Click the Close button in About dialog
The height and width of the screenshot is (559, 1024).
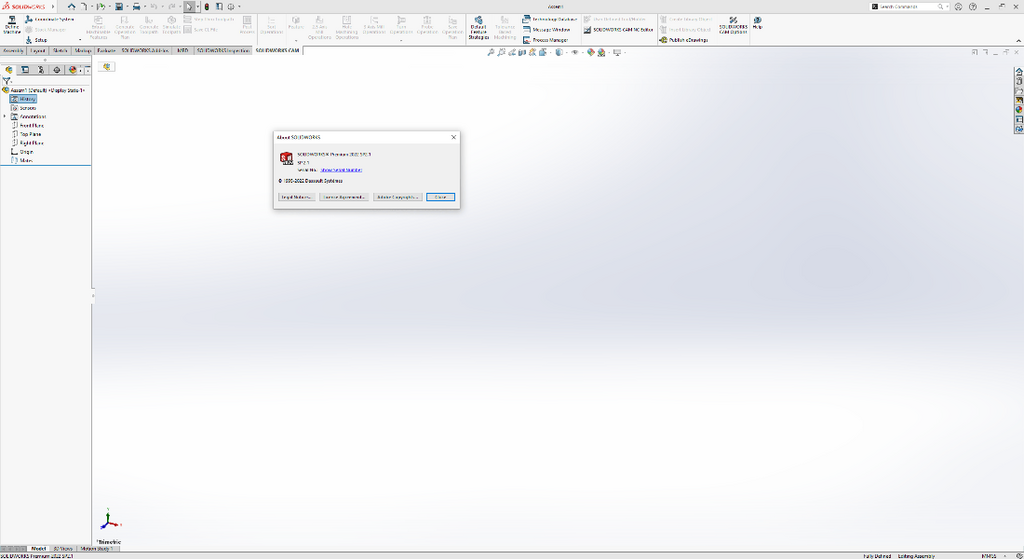coord(441,197)
